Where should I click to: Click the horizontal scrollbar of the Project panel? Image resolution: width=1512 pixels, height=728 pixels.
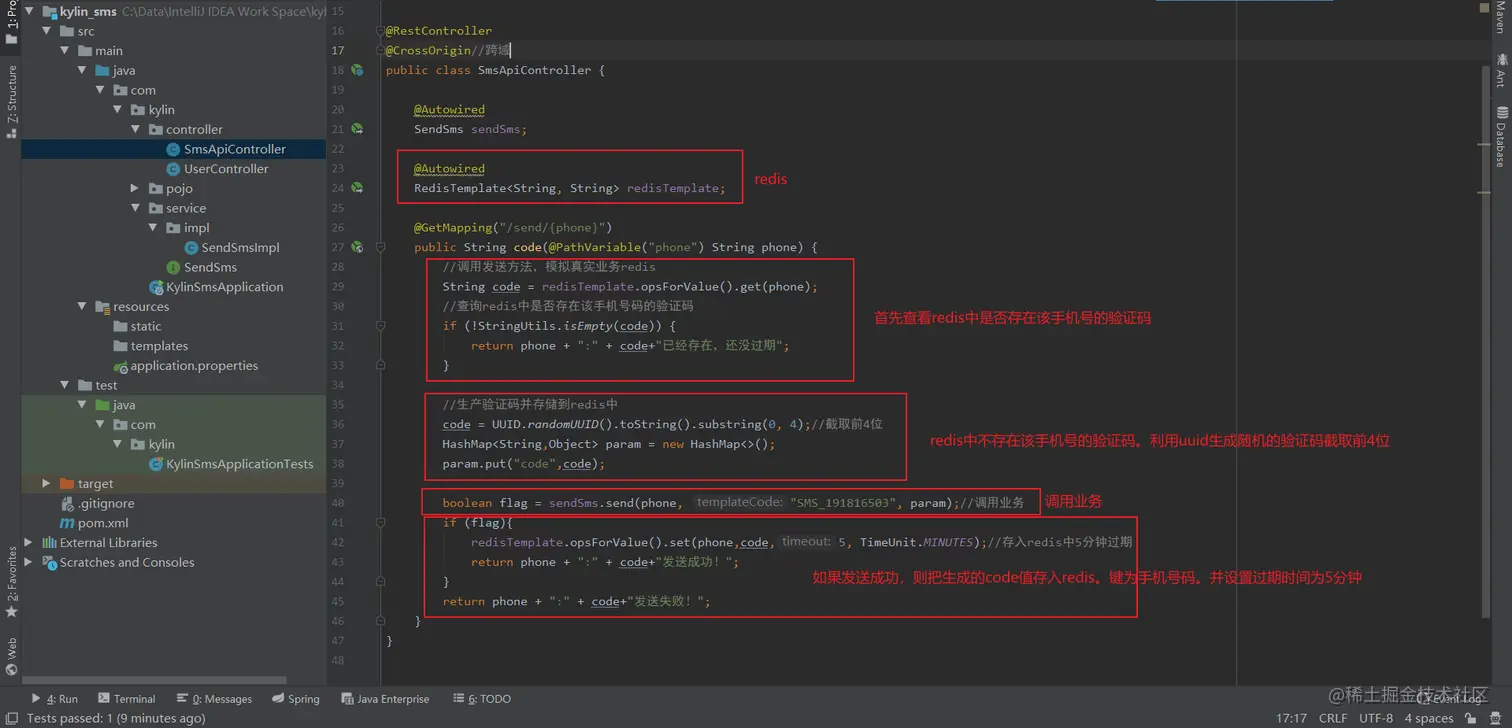(x=155, y=680)
